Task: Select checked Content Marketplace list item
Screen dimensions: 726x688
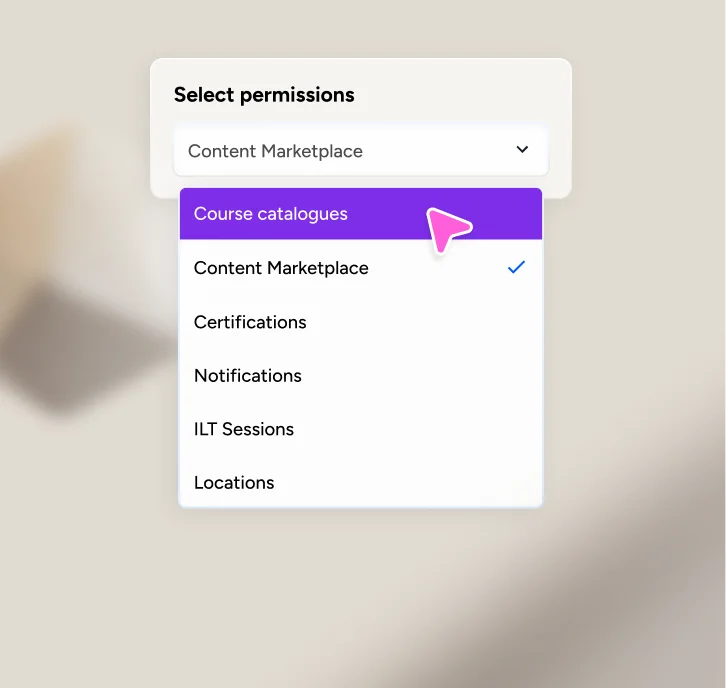Action: coord(361,268)
